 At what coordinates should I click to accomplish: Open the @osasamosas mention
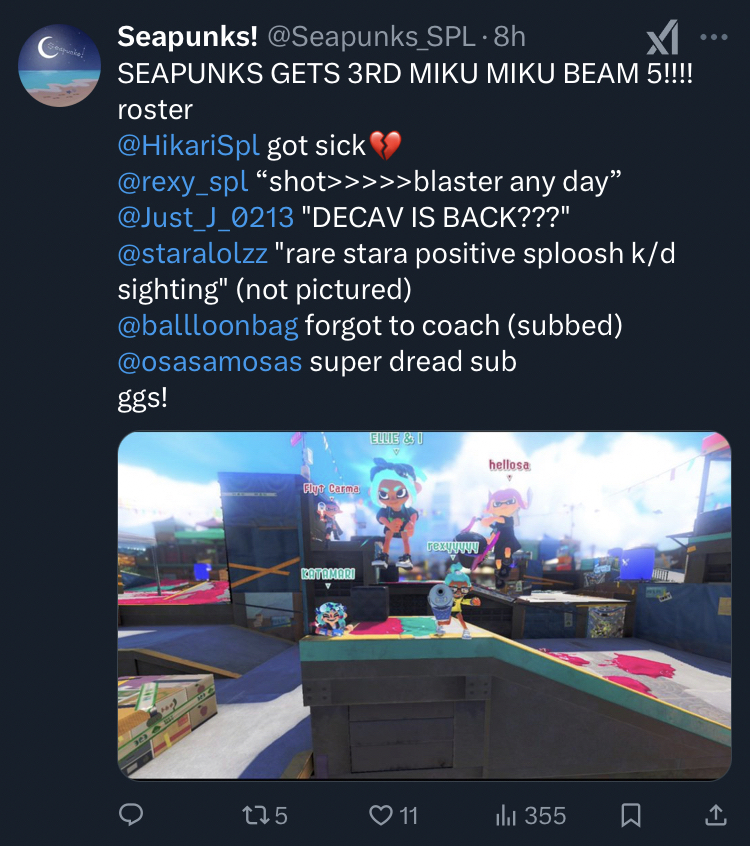[209, 362]
